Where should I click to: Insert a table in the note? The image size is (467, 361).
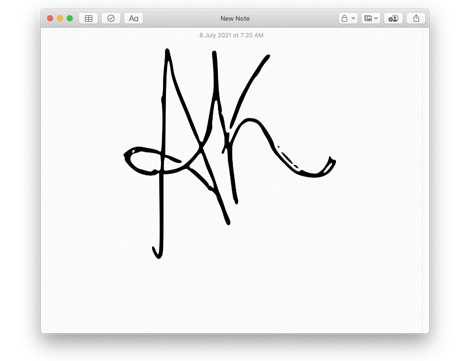click(88, 18)
